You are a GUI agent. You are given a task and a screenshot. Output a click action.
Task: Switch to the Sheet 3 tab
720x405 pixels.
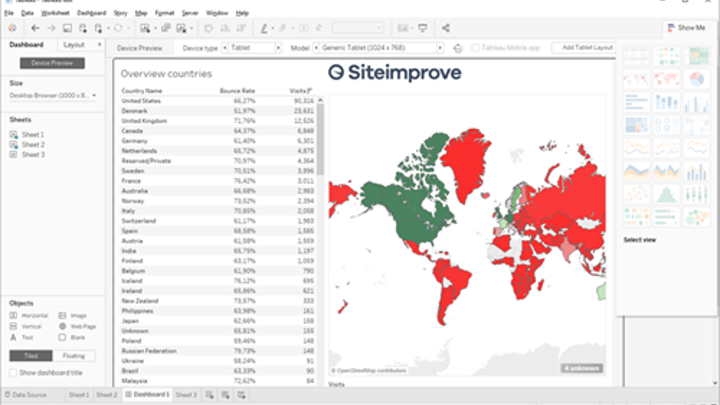pos(186,395)
